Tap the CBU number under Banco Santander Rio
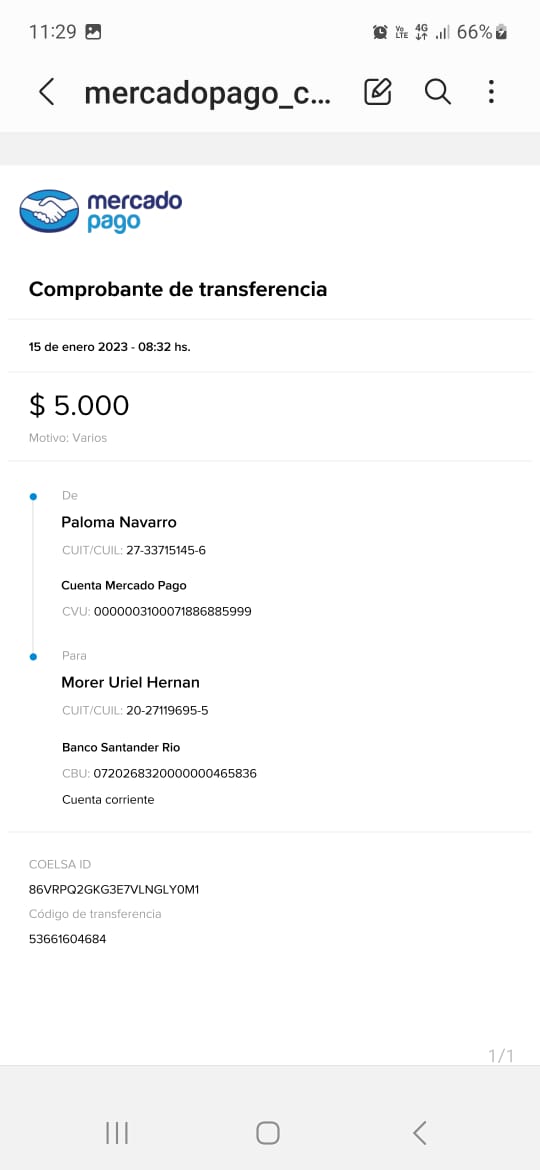This screenshot has width=540, height=1170. point(175,774)
